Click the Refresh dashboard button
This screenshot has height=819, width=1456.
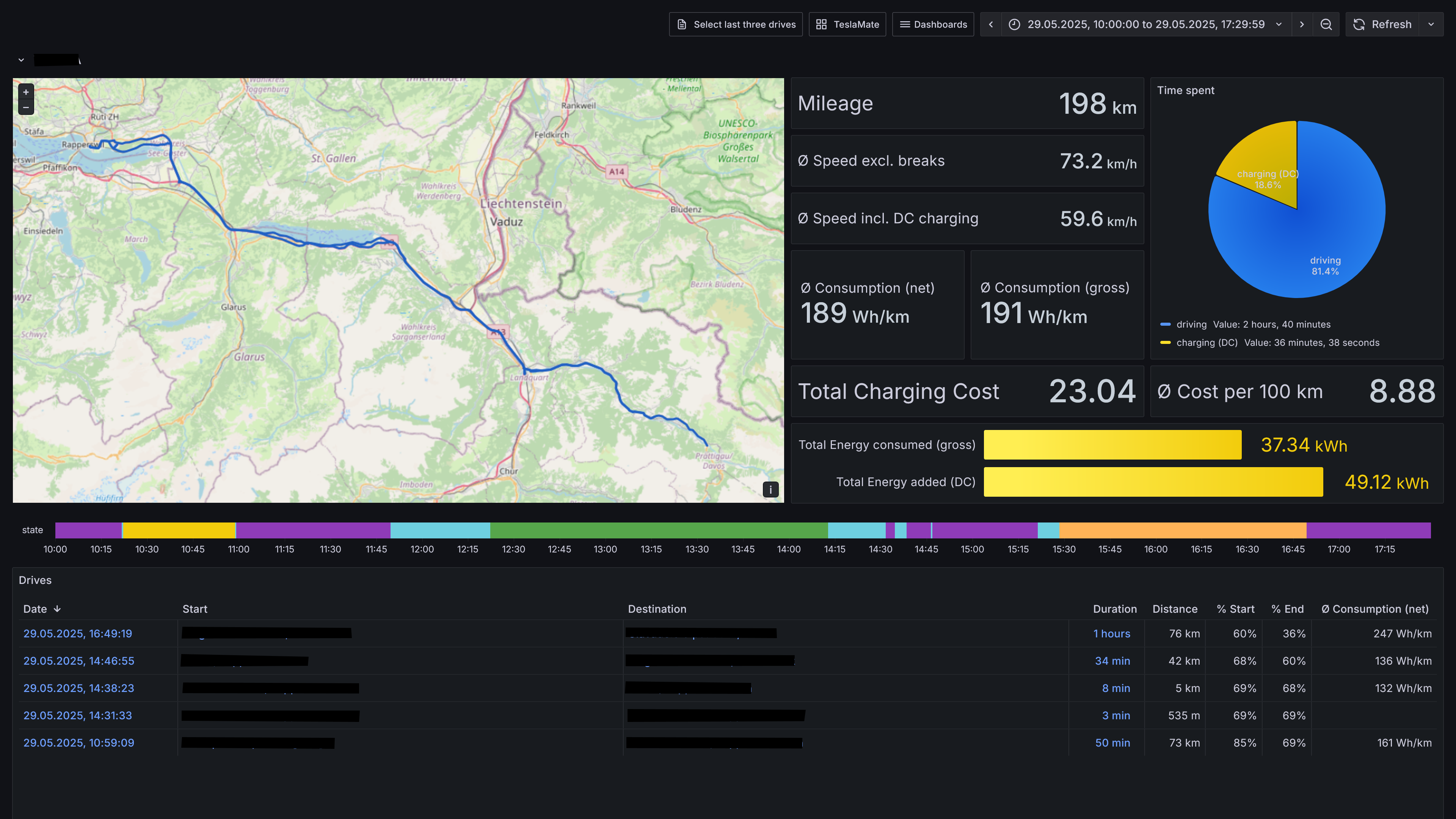tap(1382, 24)
